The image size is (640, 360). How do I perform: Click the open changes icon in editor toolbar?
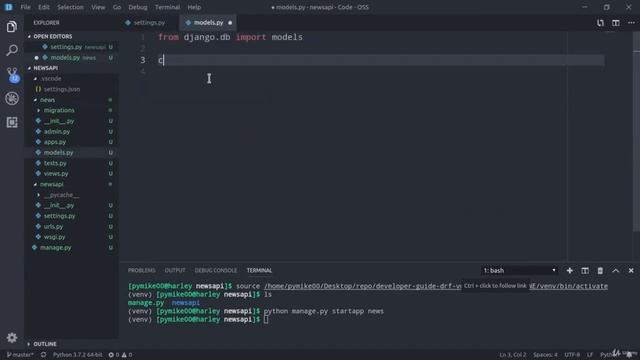point(600,23)
